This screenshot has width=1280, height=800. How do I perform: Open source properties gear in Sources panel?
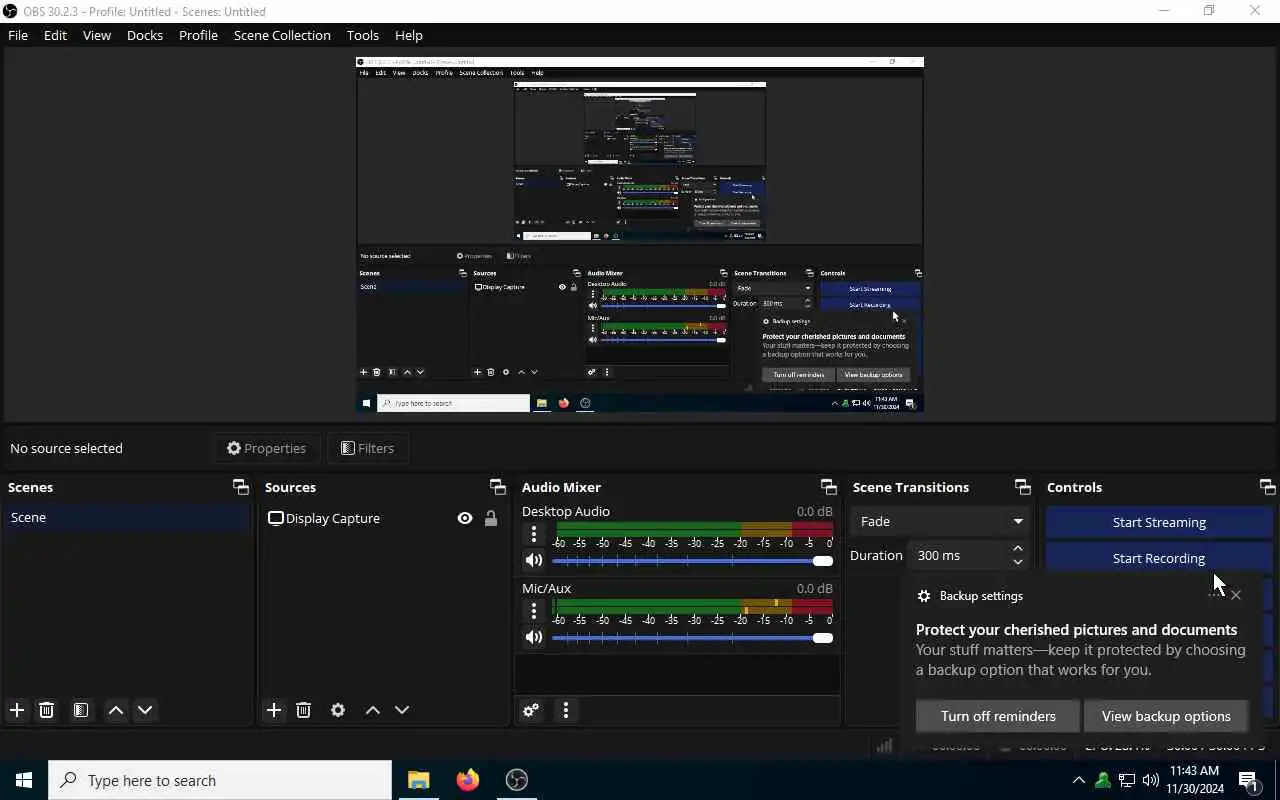338,710
